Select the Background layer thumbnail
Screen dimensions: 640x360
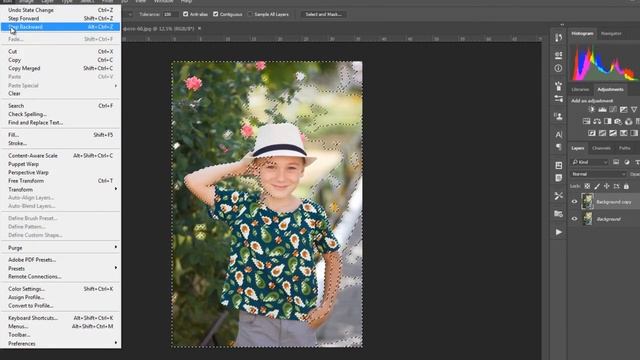(x=587, y=219)
